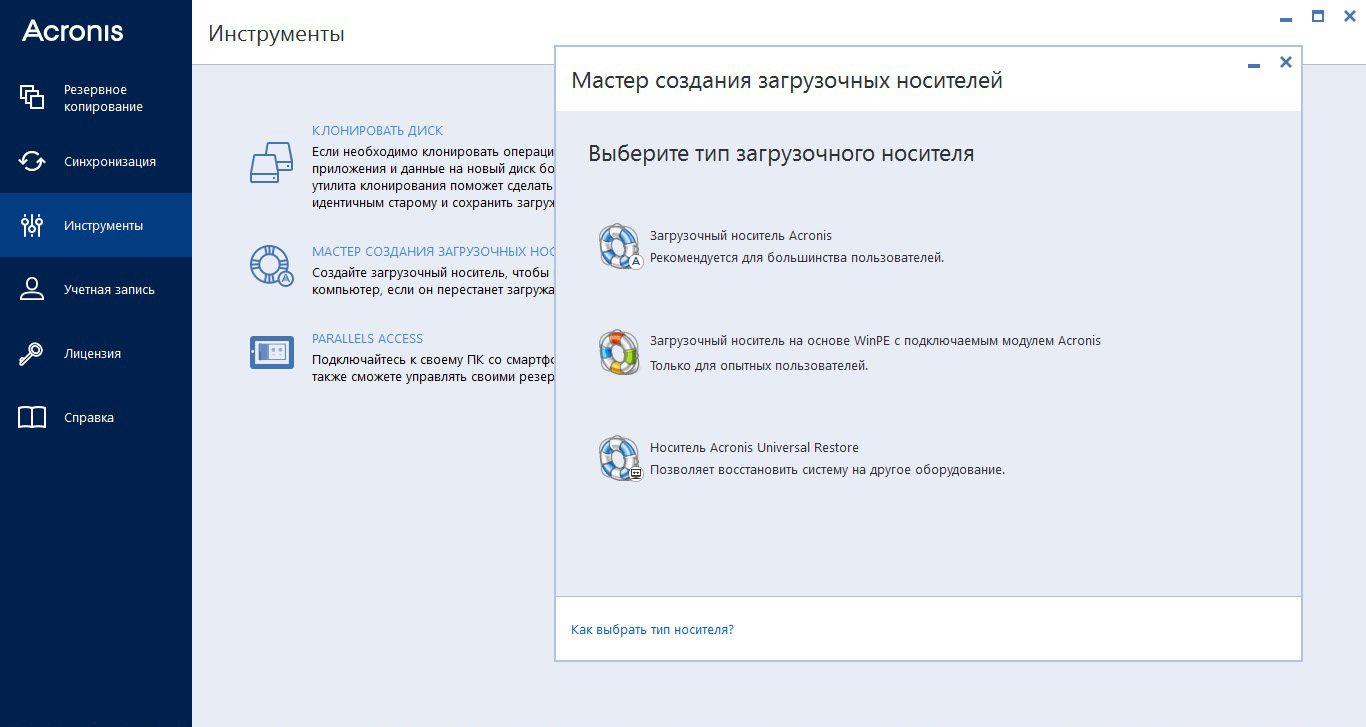Click the Universal Restore media lifebuoy icon
1366x727 pixels.
click(619, 458)
